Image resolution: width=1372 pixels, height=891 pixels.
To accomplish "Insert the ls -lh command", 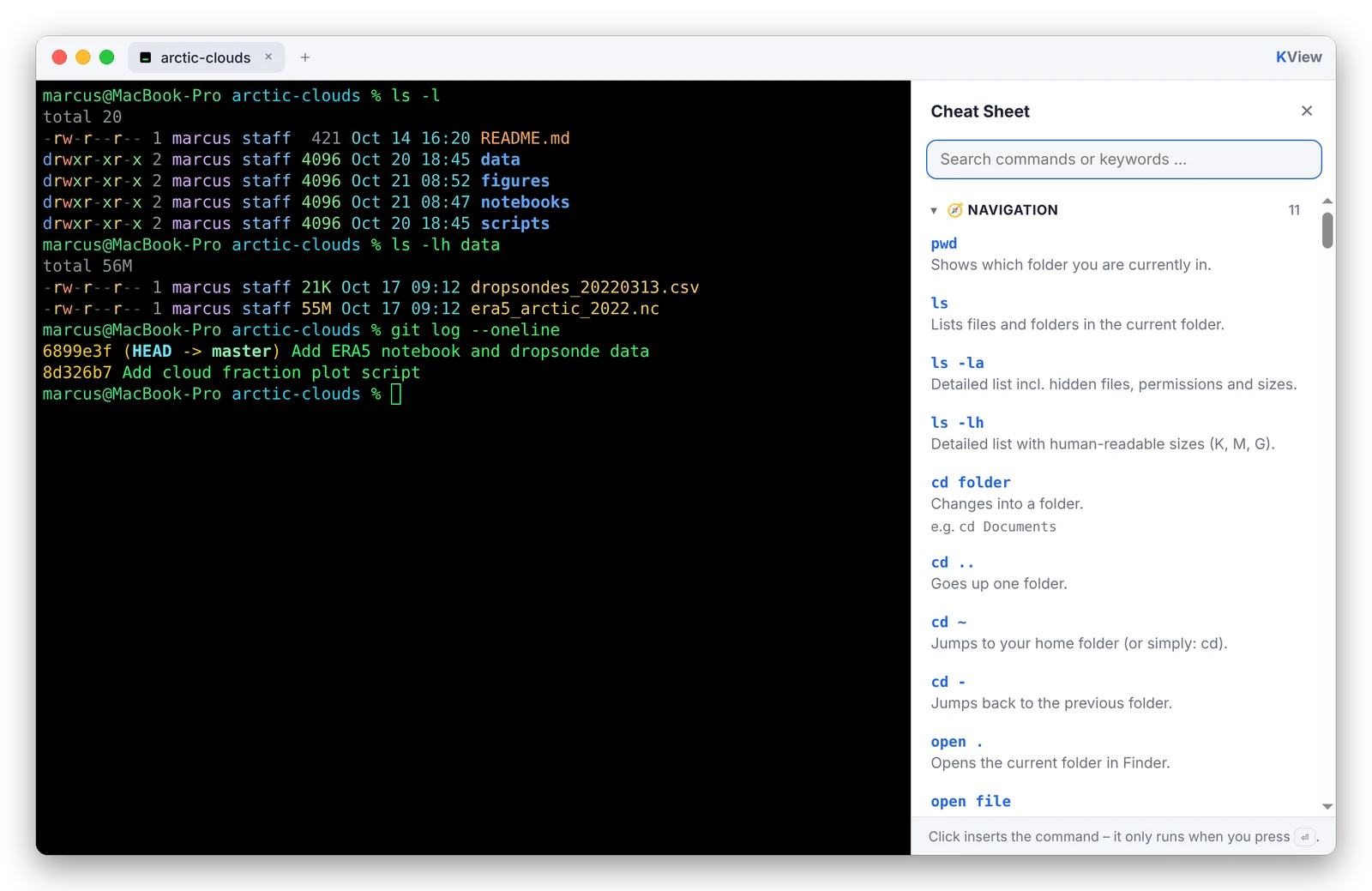I will click(957, 423).
